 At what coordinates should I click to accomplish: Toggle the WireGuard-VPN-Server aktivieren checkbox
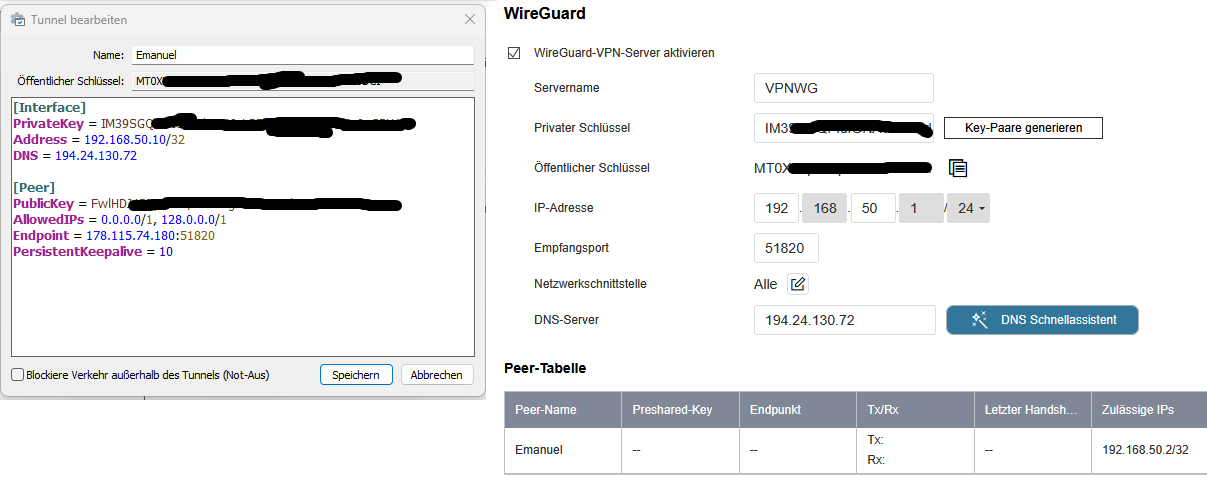(x=514, y=53)
